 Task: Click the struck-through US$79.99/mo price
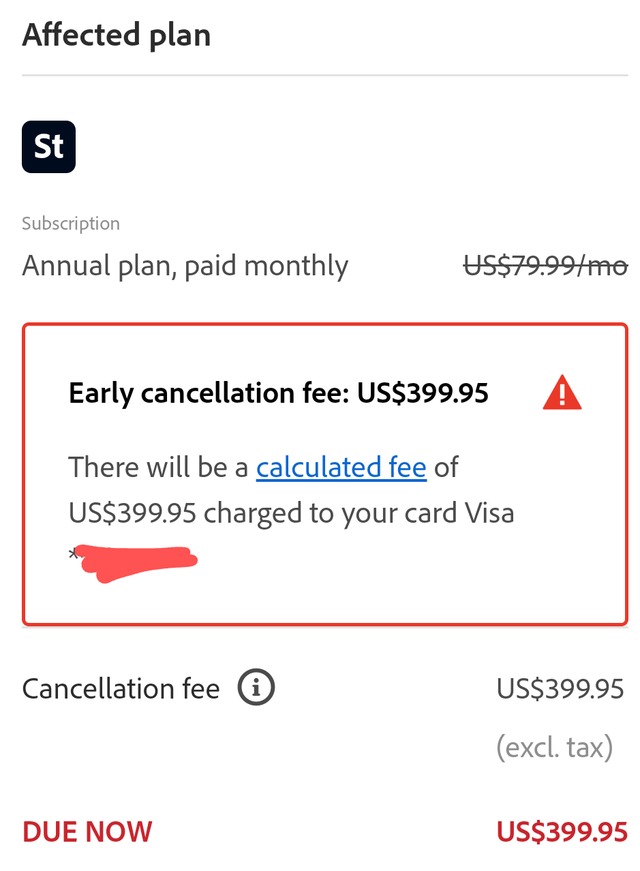click(545, 266)
